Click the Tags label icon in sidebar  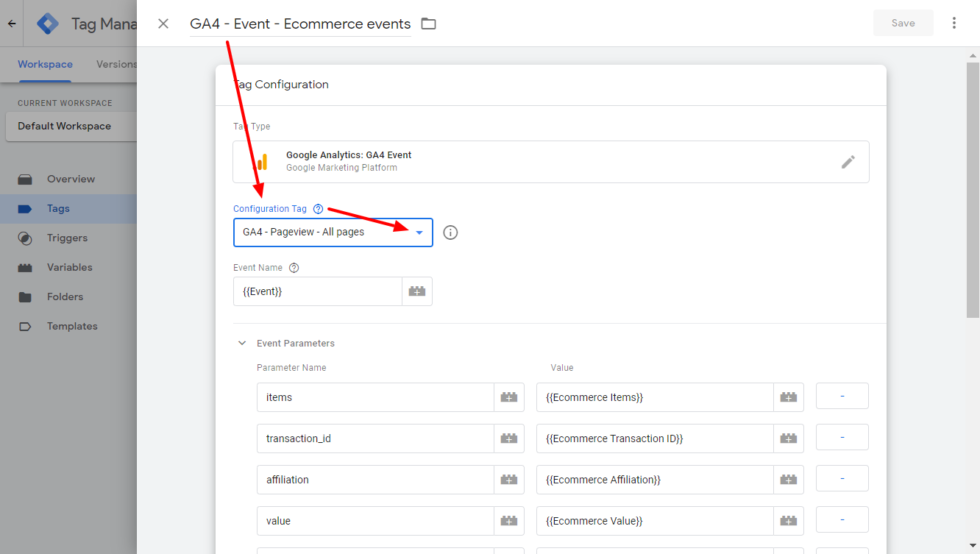click(x=25, y=209)
